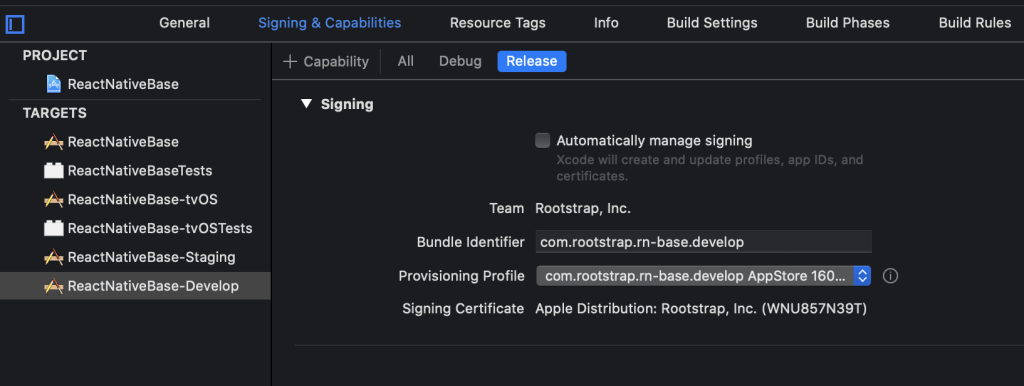This screenshot has width=1024, height=386.
Task: Enable Automatically manage signing checkbox
Action: tap(542, 140)
